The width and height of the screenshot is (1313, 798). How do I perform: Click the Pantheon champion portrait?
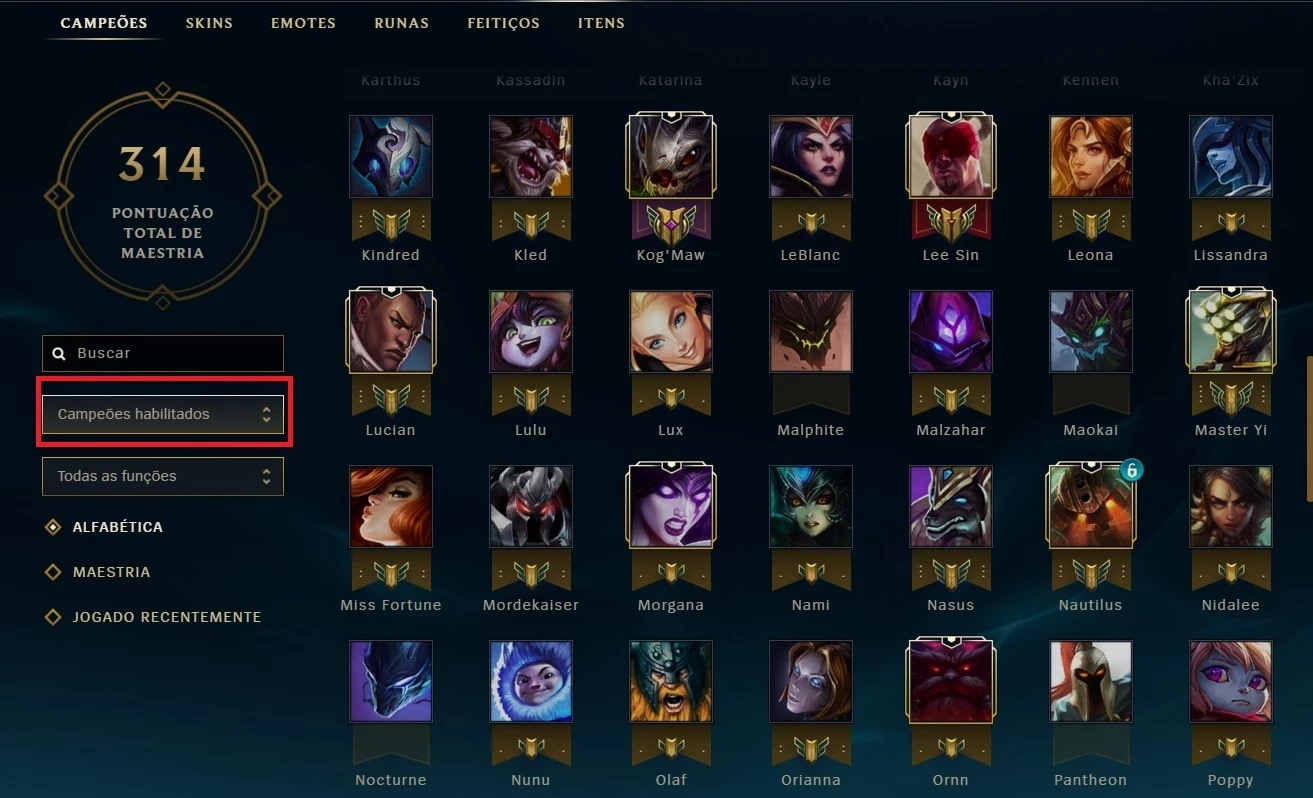click(x=1091, y=681)
